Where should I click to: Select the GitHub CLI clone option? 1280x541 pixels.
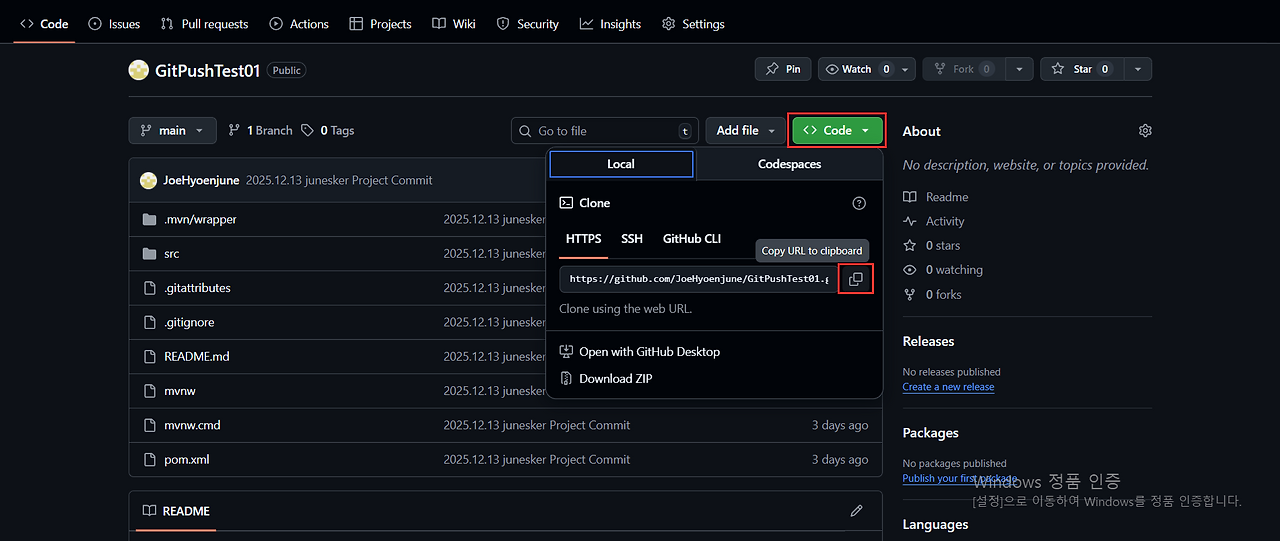coord(692,239)
